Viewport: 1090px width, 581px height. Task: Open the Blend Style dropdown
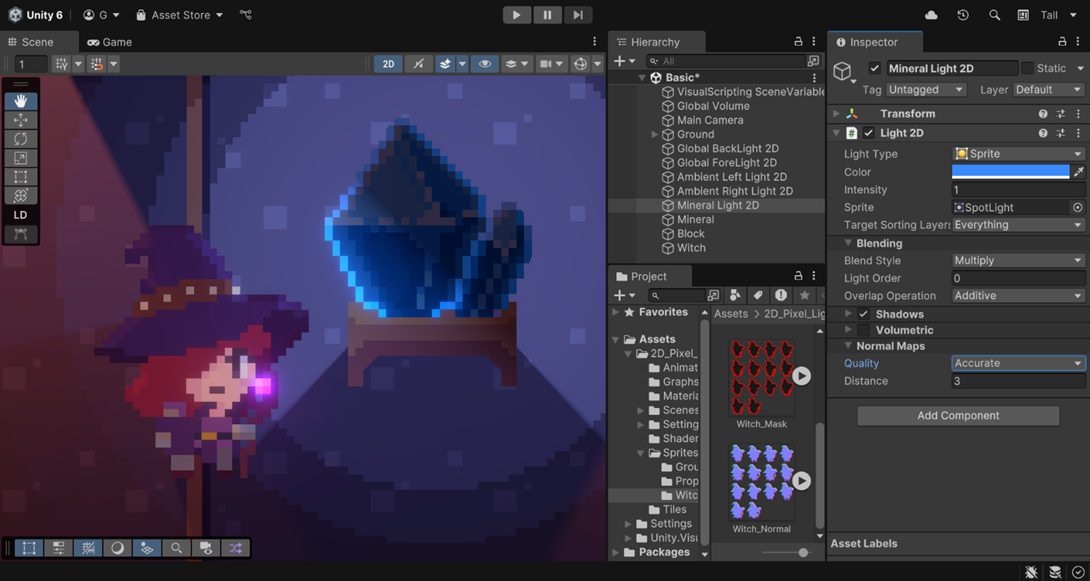pyautogui.click(x=1018, y=261)
